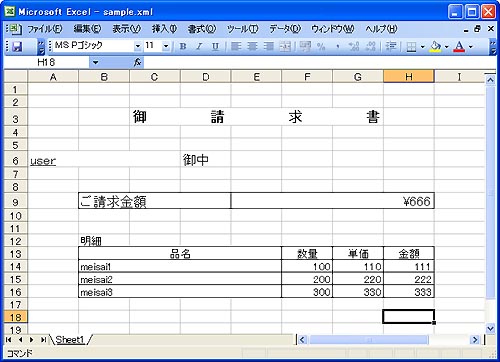
Task: Open the Borders dropdown arrow
Action: (423, 47)
